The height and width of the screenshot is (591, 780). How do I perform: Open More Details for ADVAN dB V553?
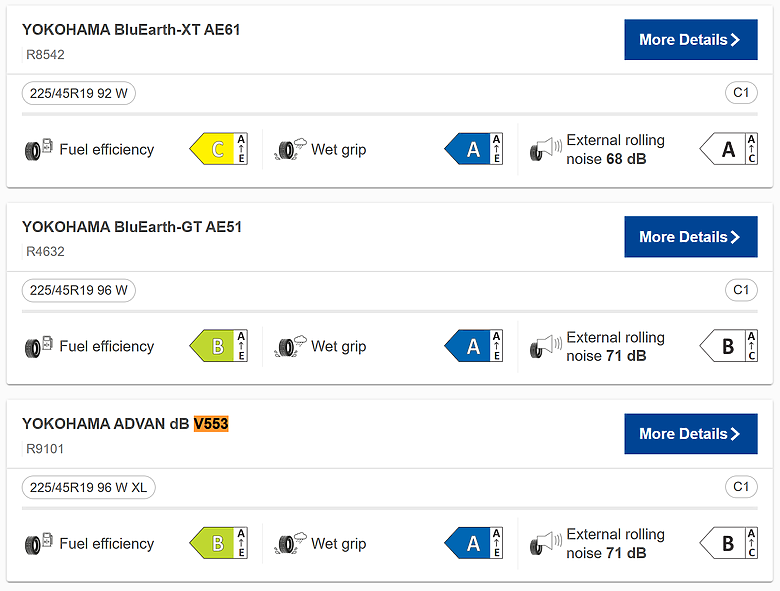pos(690,434)
